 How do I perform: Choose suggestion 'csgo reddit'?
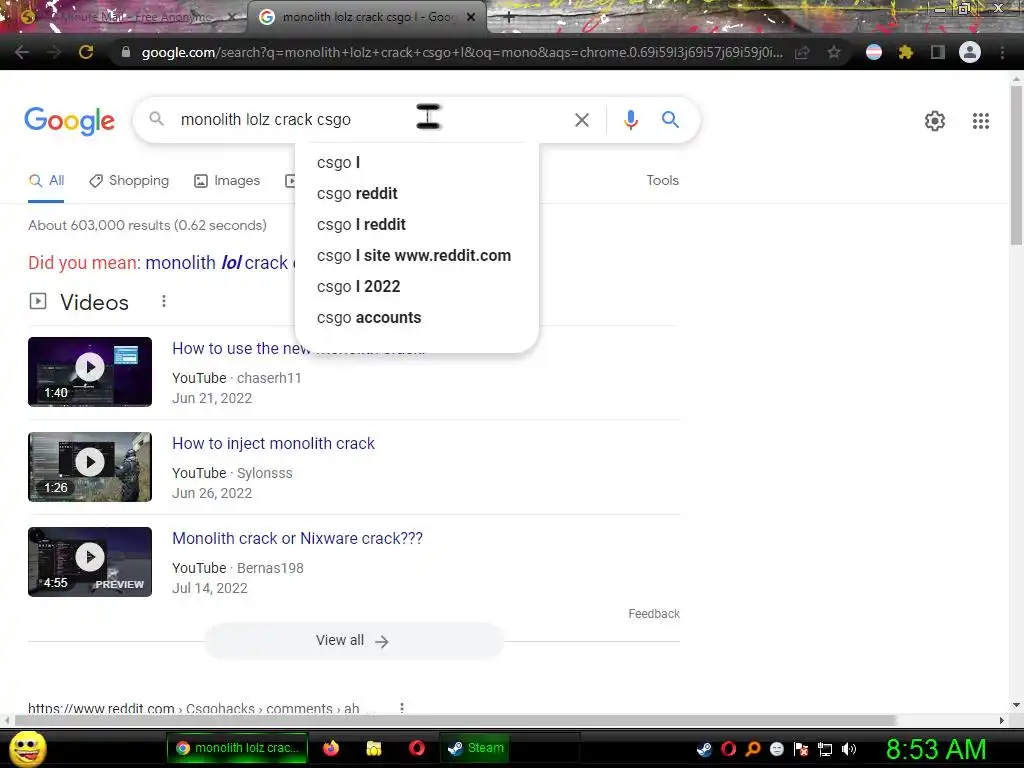tap(417, 193)
